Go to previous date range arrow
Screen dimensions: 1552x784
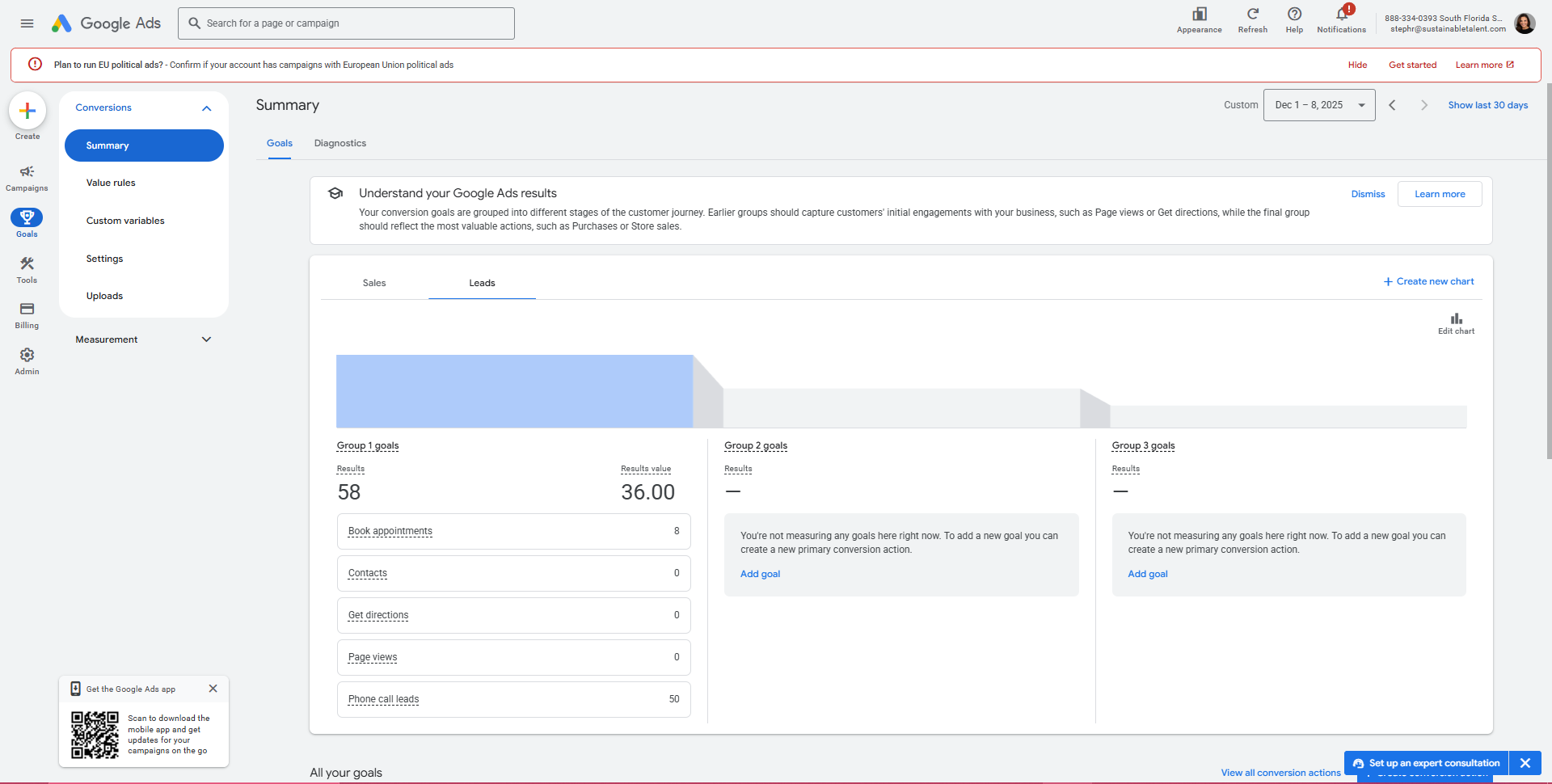1392,105
